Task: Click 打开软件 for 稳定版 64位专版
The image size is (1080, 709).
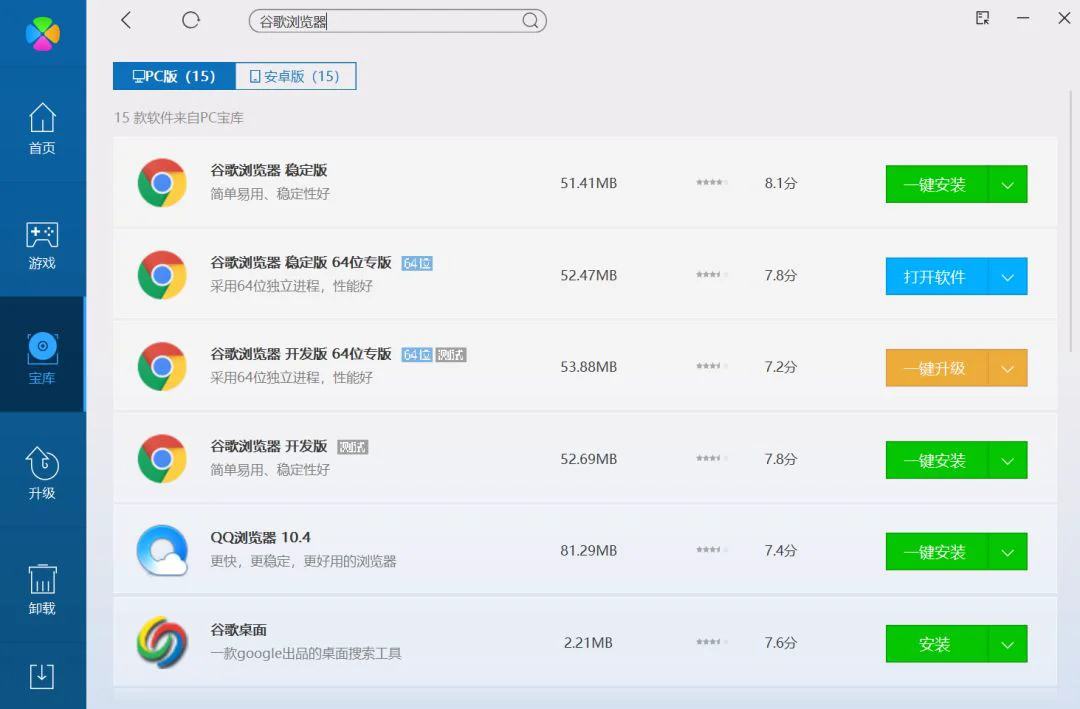Action: tap(937, 276)
